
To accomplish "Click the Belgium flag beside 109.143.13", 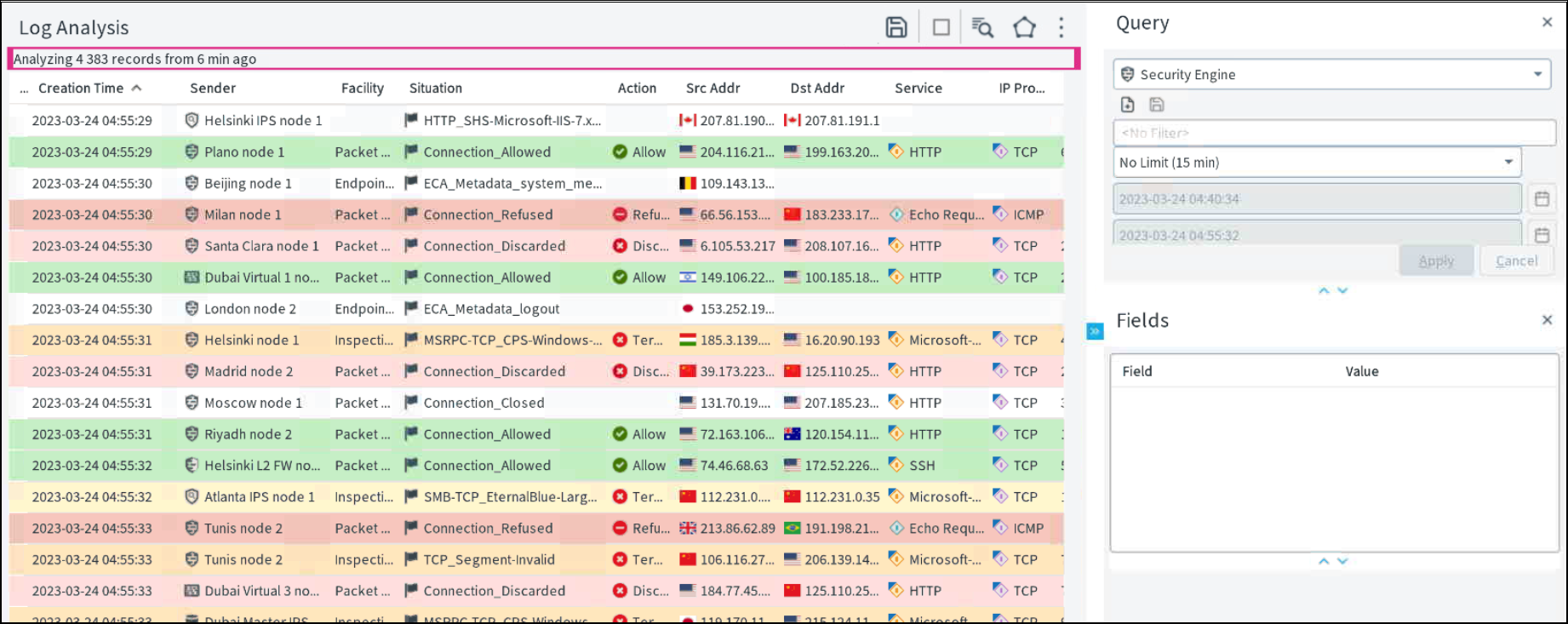I will pyautogui.click(x=687, y=183).
